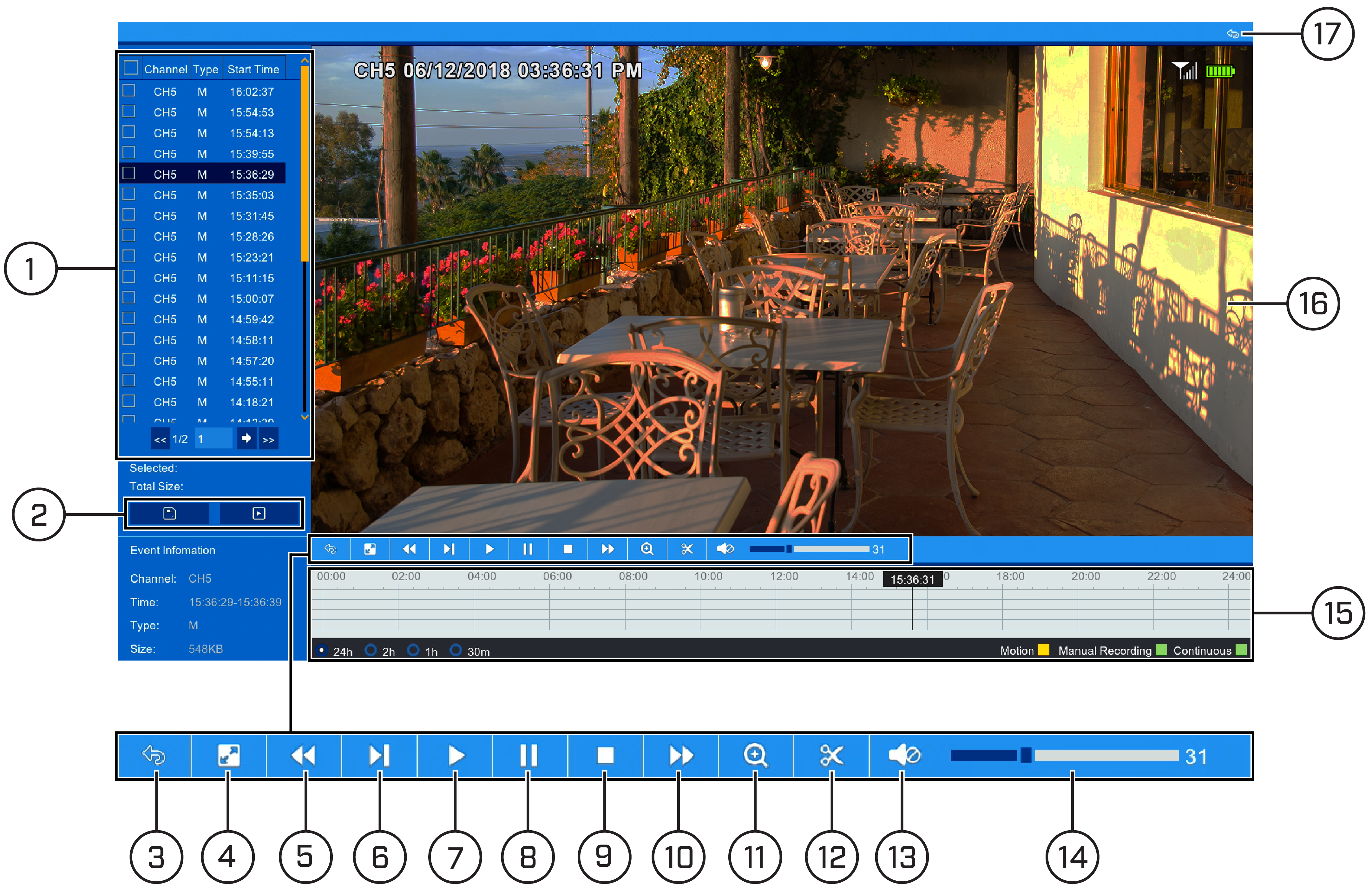Click the scroll-down arrow on the event list
The height and width of the screenshot is (888, 1372).
[x=305, y=417]
